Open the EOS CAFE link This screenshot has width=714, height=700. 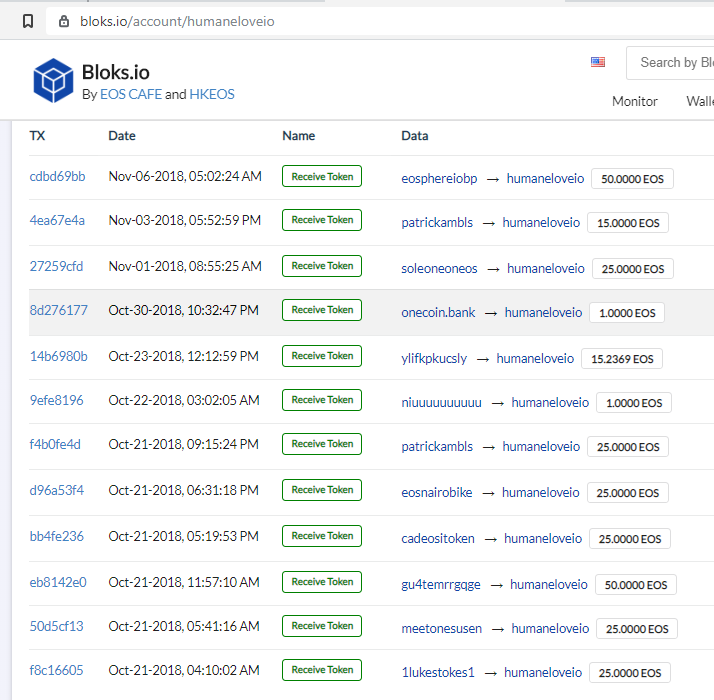tap(131, 94)
